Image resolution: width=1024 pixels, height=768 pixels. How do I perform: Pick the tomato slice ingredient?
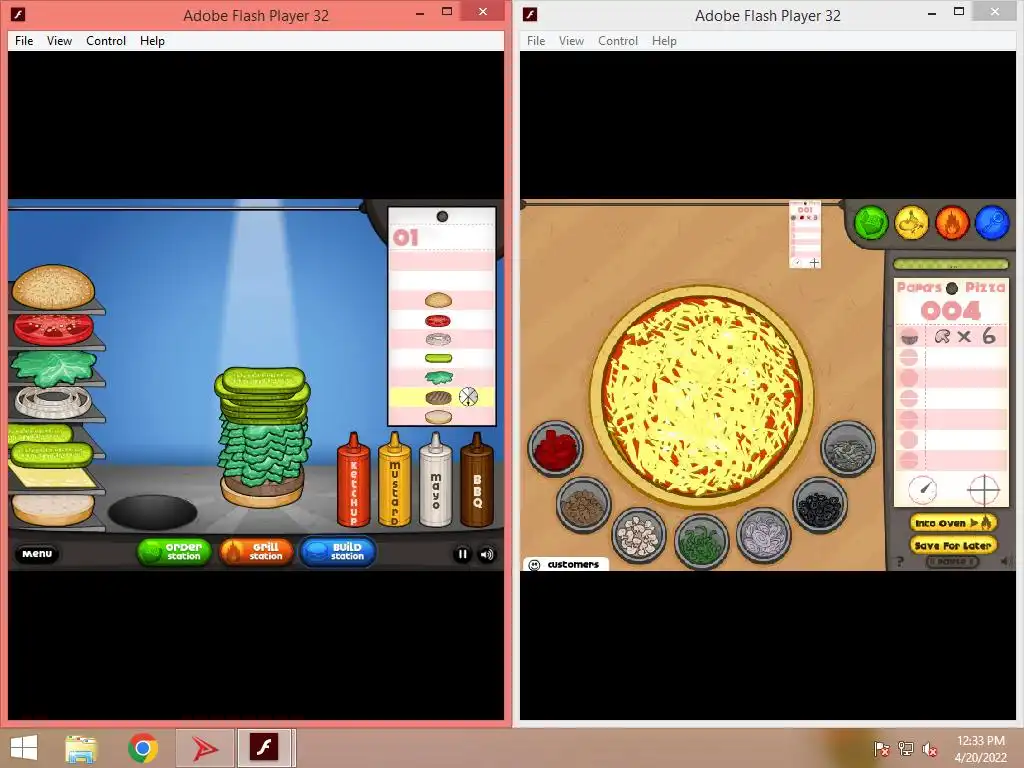(x=53, y=328)
